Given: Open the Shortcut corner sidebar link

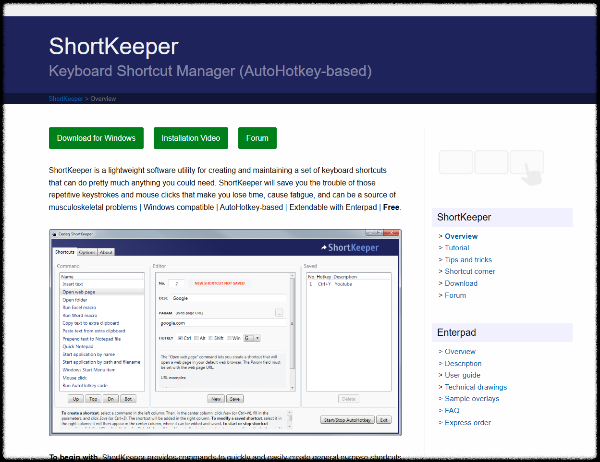Looking at the screenshot, I should tap(470, 271).
